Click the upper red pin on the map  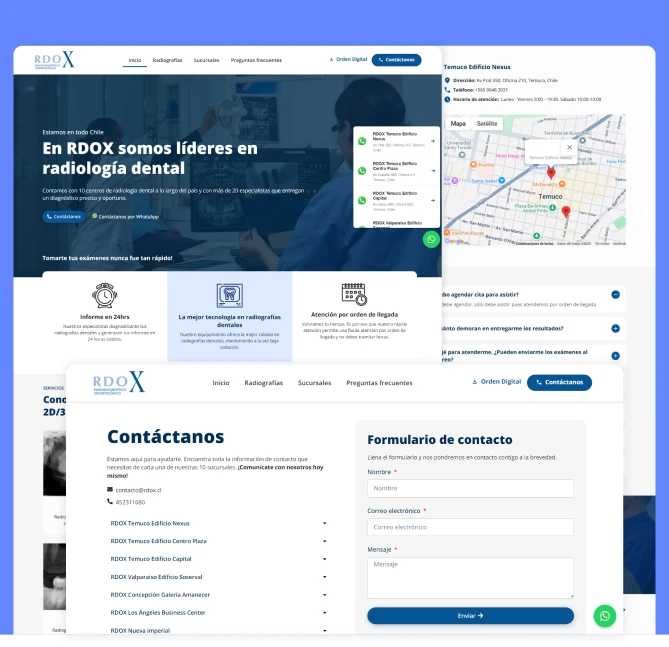coord(550,173)
